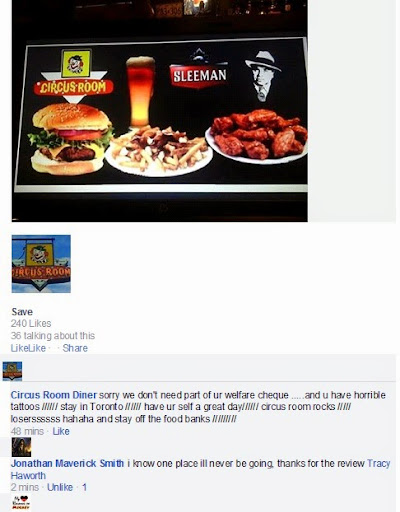This screenshot has width=400, height=512.
Task: Like the Circus Room Diner comment
Action: point(61,431)
